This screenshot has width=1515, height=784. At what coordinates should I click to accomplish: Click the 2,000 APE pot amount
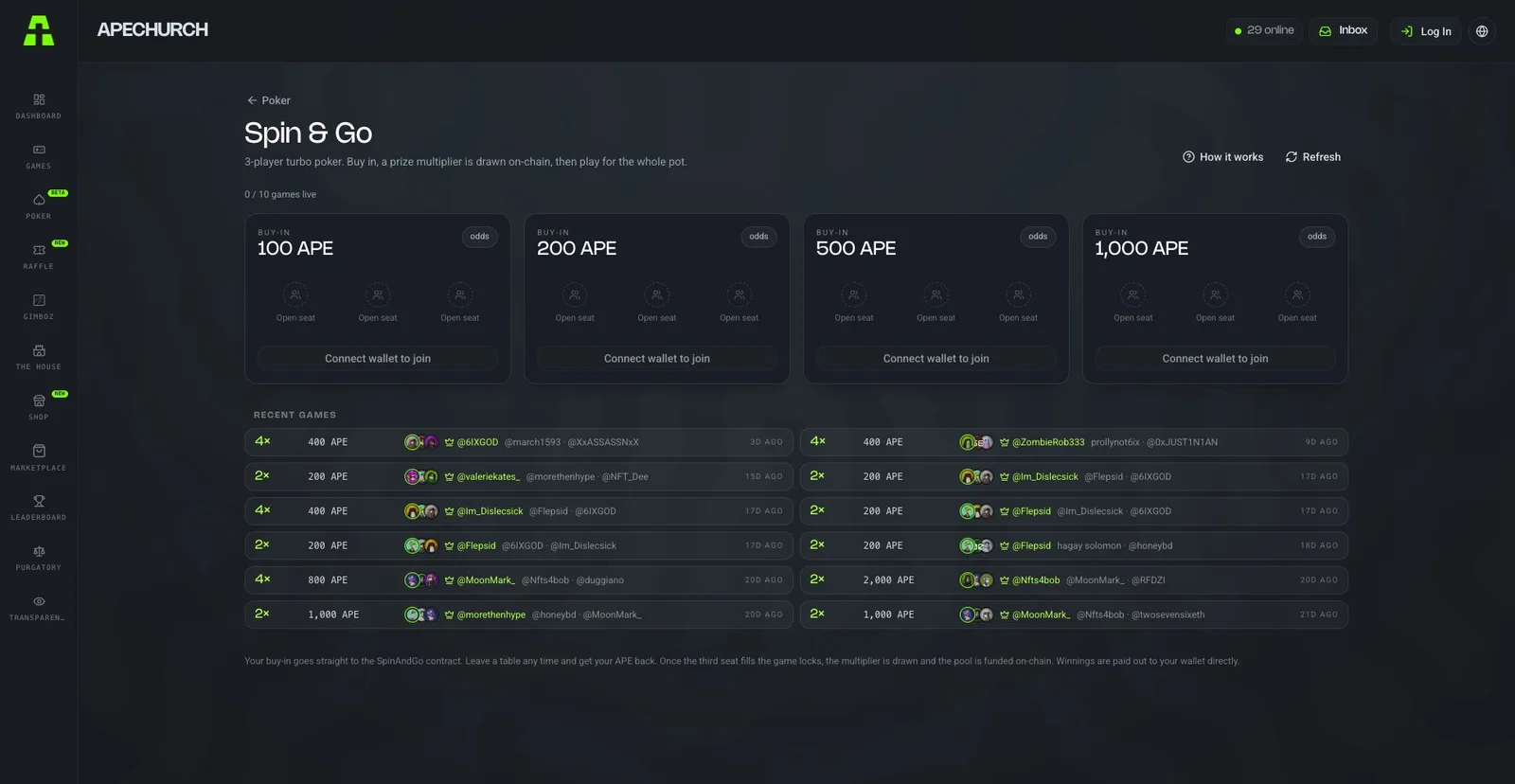click(889, 580)
